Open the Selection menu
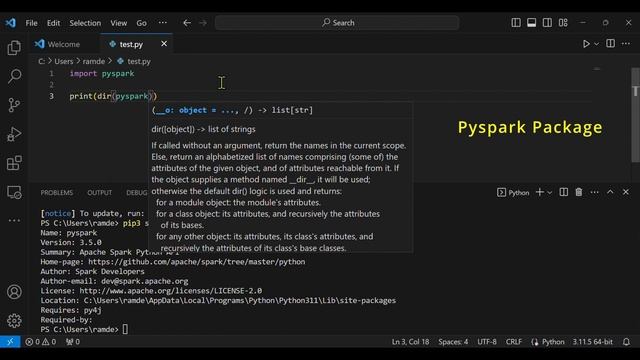 click(x=85, y=23)
